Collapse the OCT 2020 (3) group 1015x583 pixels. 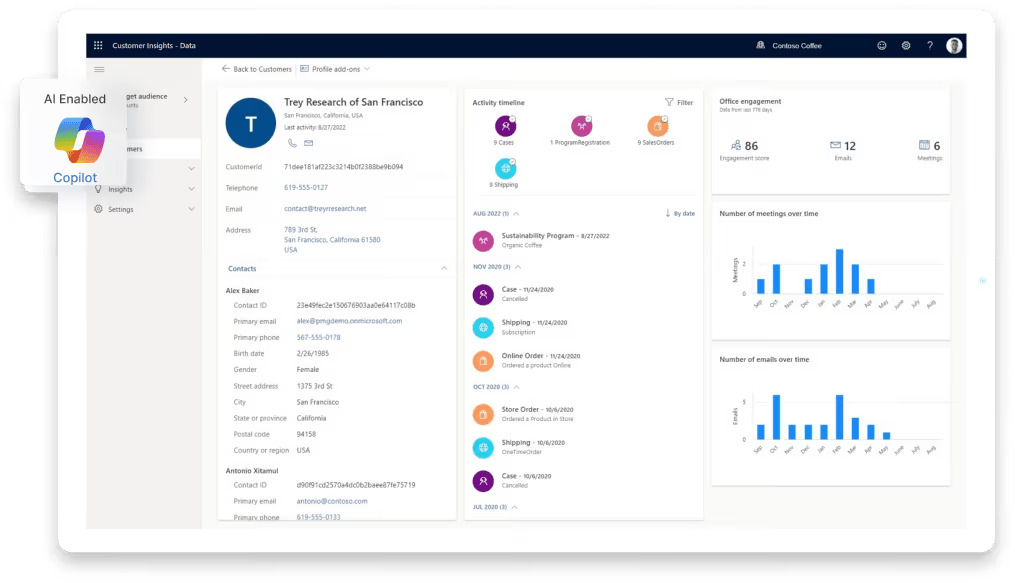click(517, 387)
